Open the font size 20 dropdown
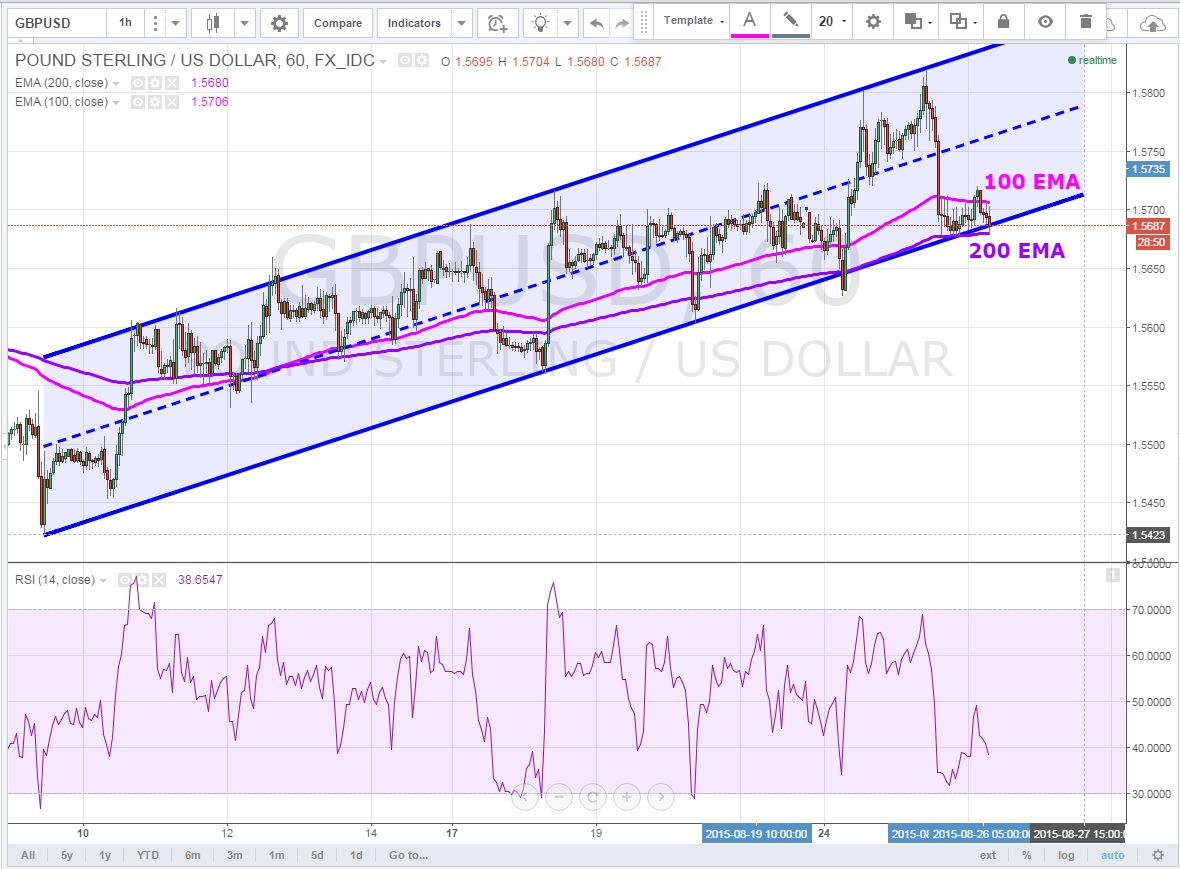 tap(833, 21)
